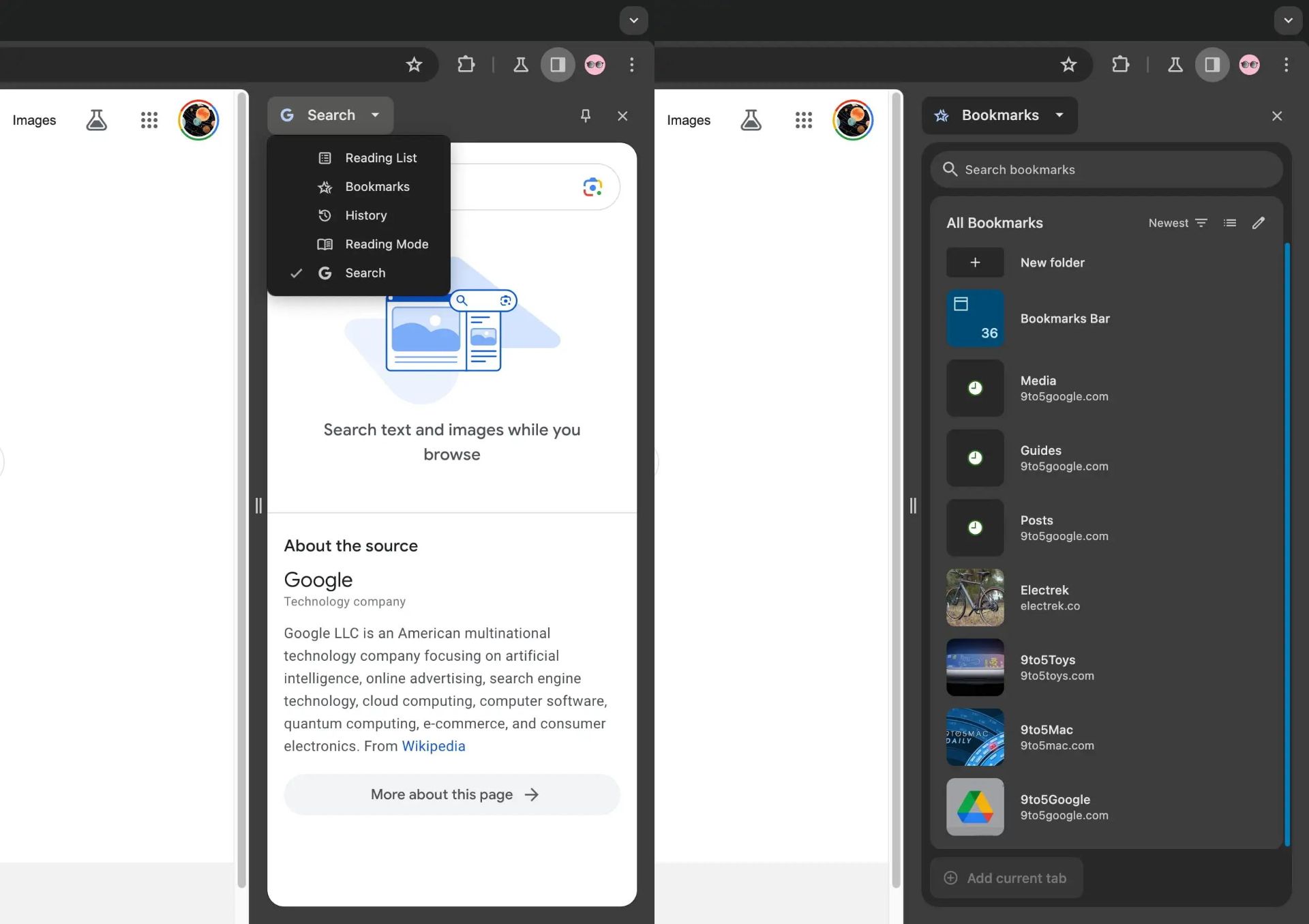Click the Chrome Labs flask icon in right toolbar
The image size is (1309, 924).
1175,65
